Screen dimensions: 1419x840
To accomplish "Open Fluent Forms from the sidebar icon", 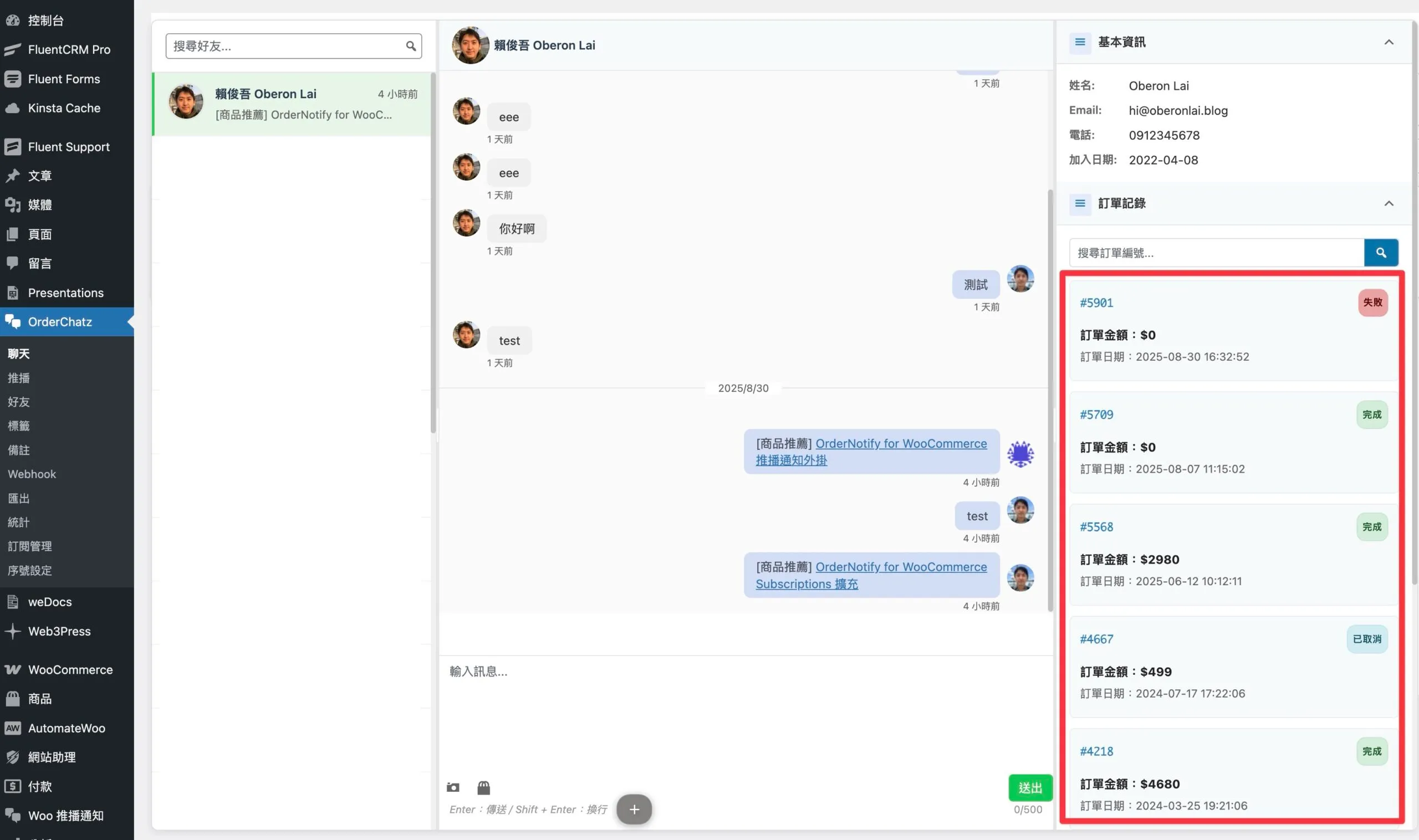I will coord(12,79).
